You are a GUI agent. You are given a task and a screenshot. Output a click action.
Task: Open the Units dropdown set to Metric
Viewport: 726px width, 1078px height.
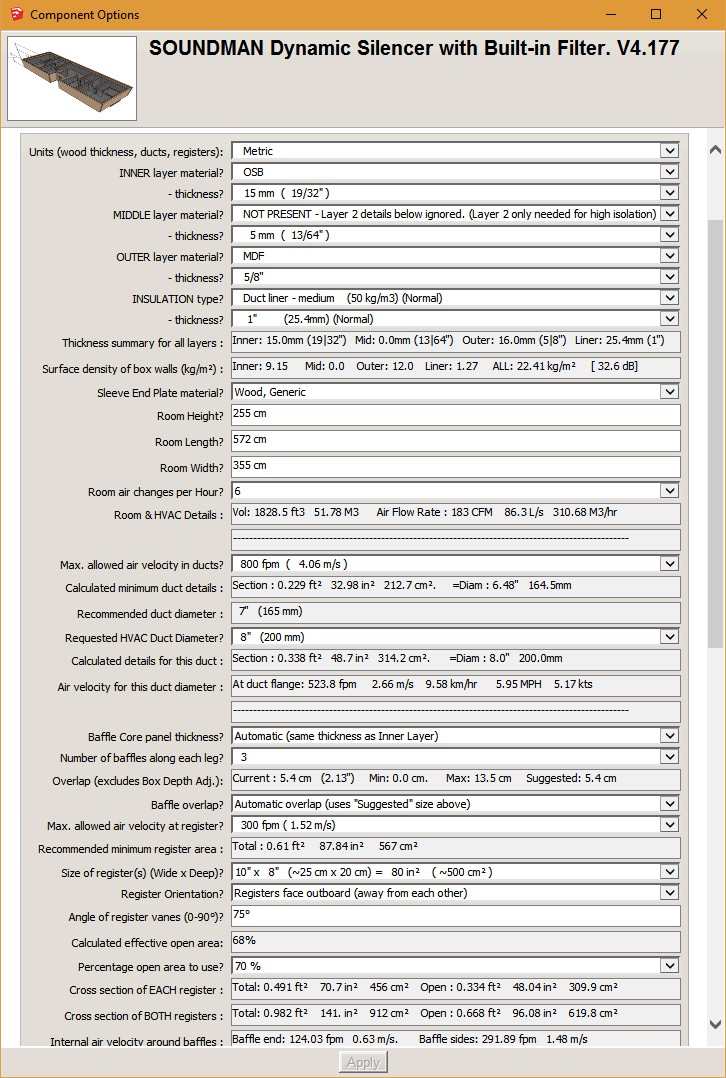tap(455, 151)
